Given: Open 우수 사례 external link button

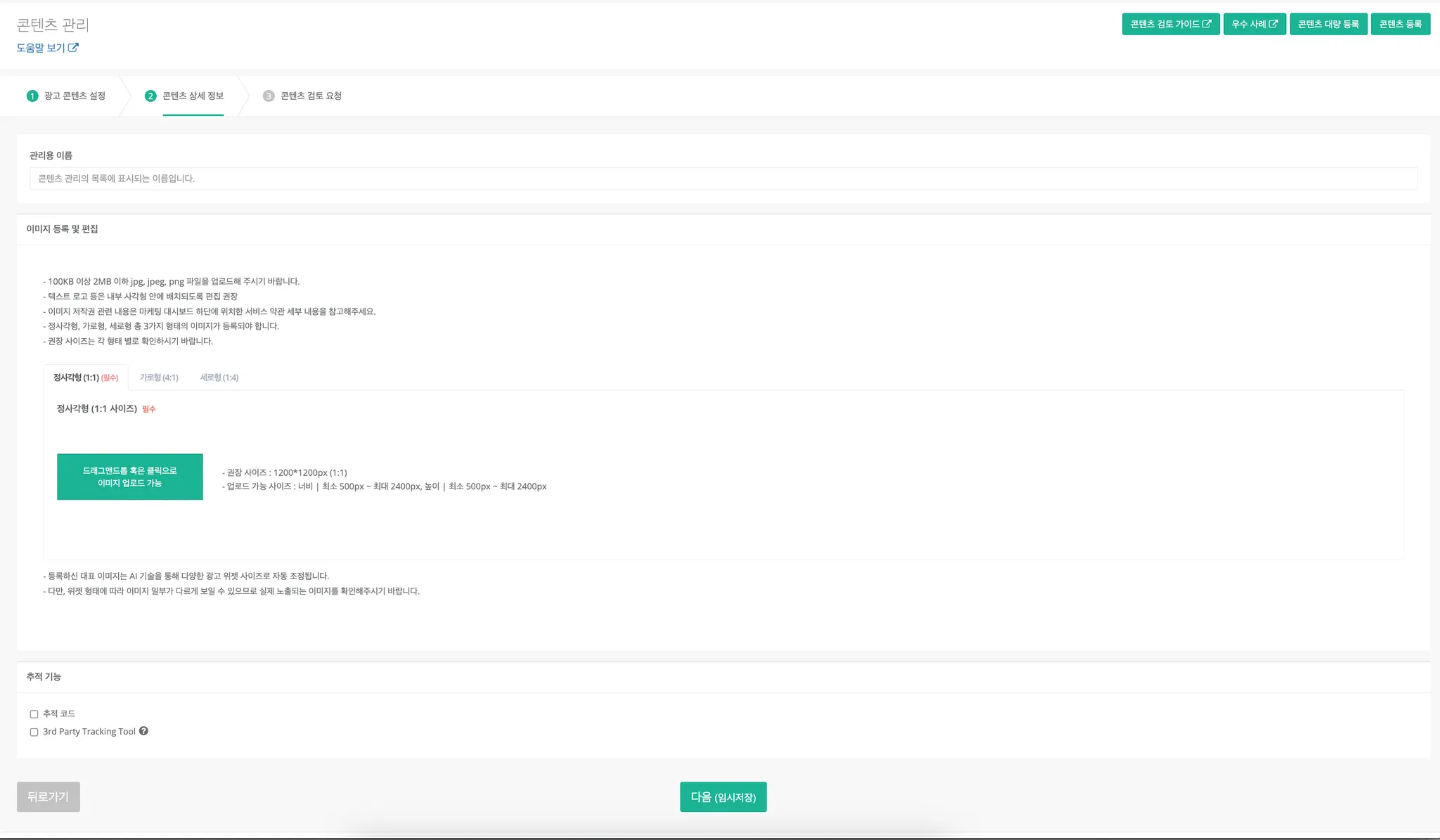Looking at the screenshot, I should click(1254, 24).
